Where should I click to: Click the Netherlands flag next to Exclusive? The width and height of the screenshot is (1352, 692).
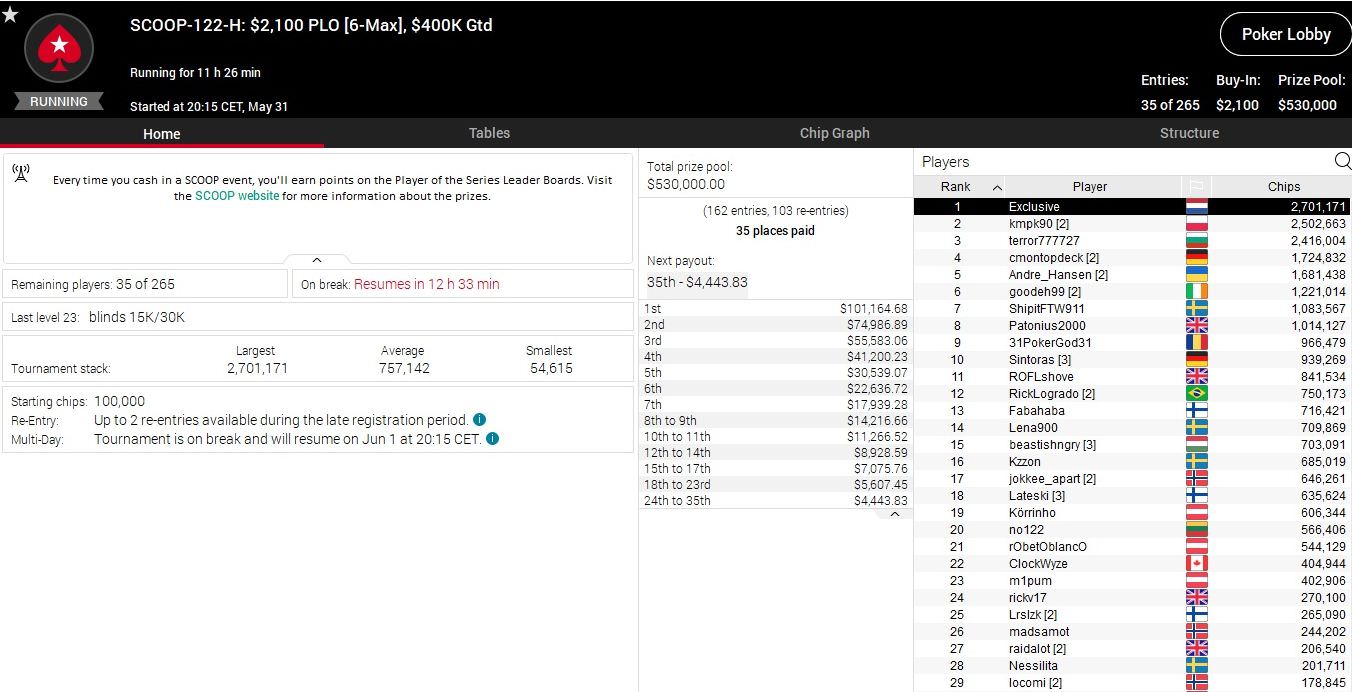tap(1195, 207)
